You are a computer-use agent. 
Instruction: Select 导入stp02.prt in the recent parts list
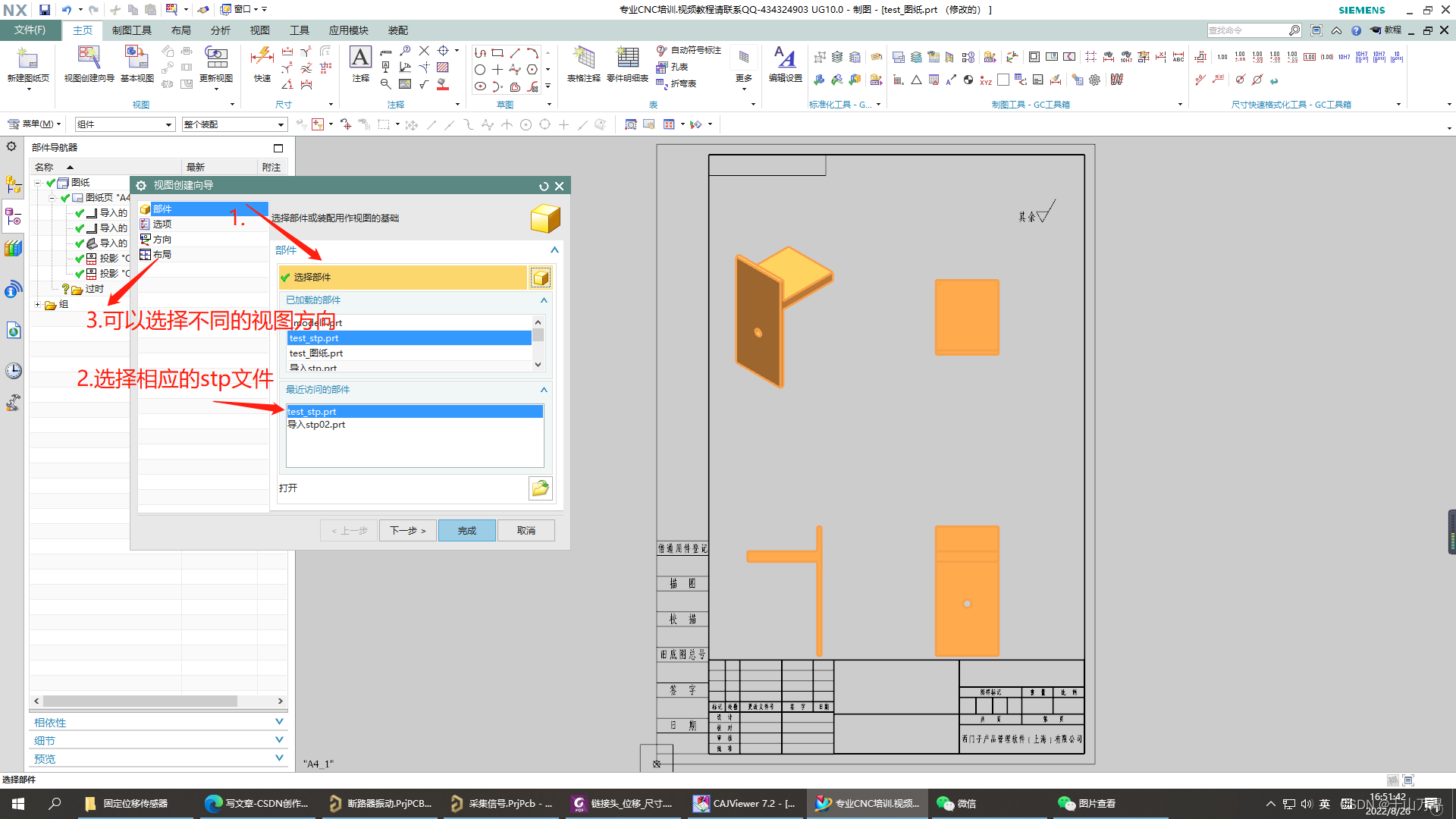(x=316, y=425)
